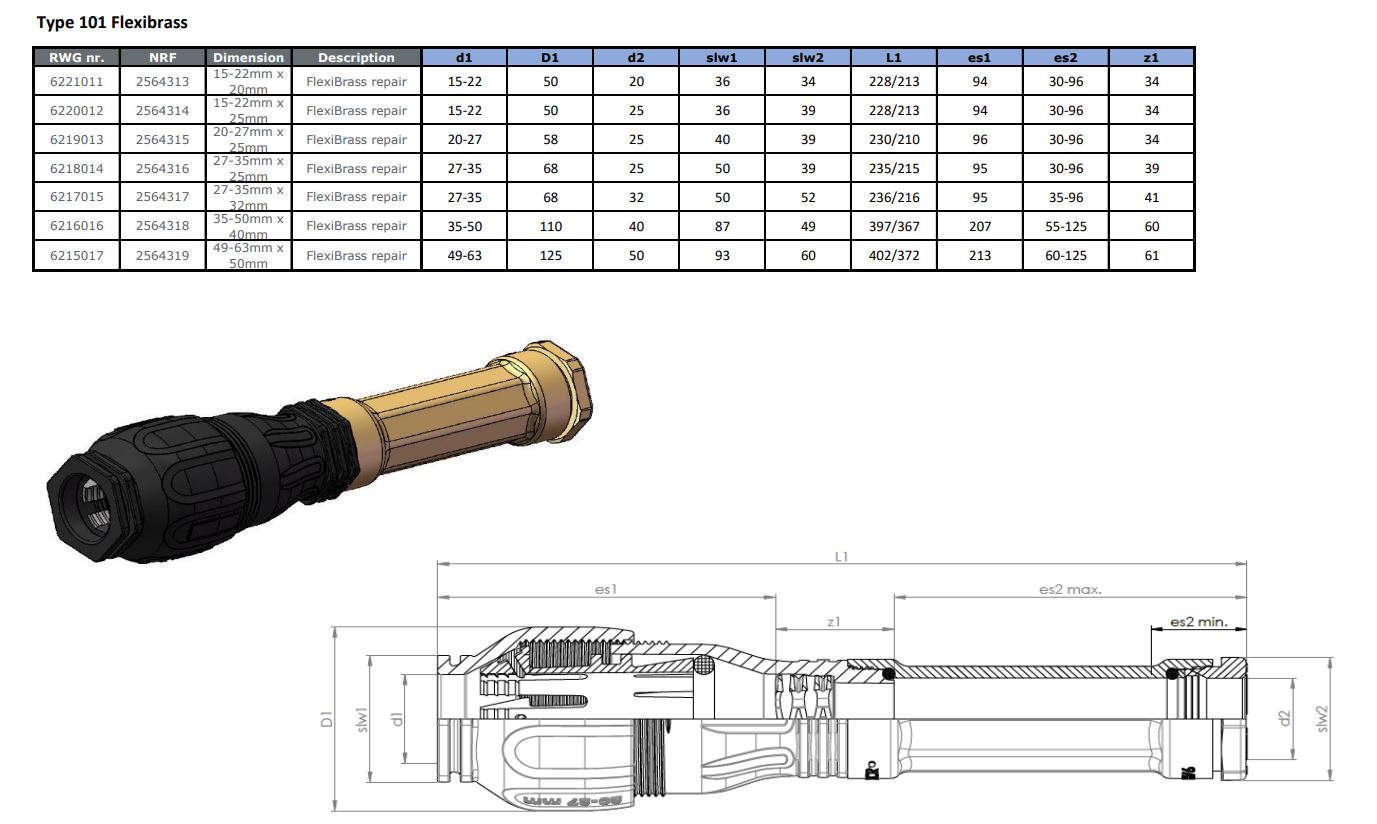Screen dimensions: 1377x824
Task: Click NRF number 2564313
Action: (162, 82)
